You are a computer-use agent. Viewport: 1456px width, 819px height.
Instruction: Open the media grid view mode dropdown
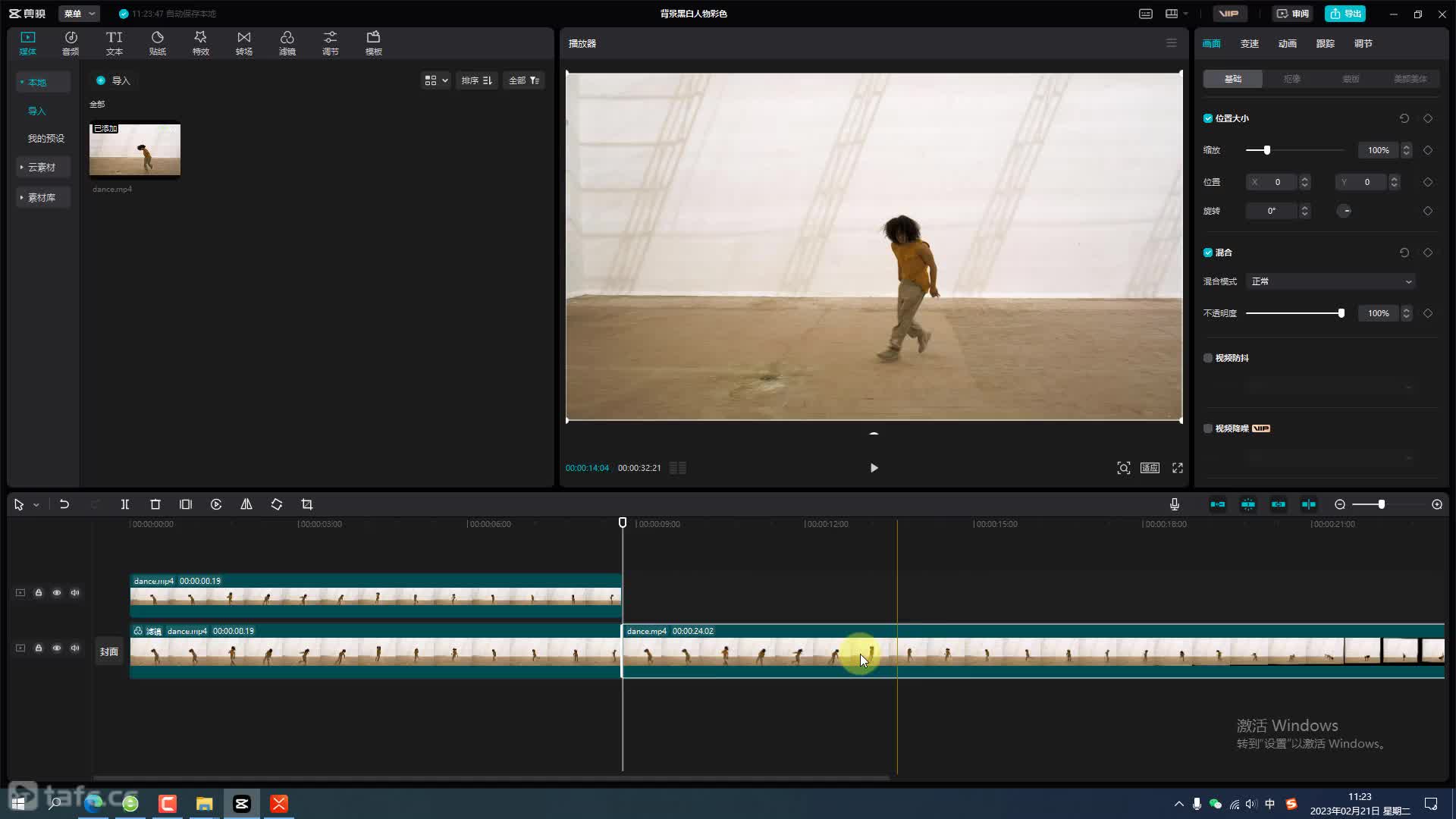click(436, 80)
